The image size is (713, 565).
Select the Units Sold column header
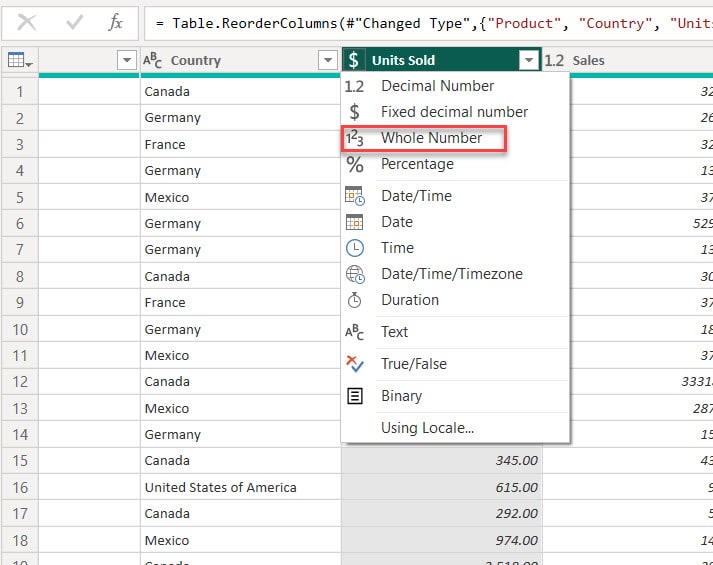click(x=442, y=60)
